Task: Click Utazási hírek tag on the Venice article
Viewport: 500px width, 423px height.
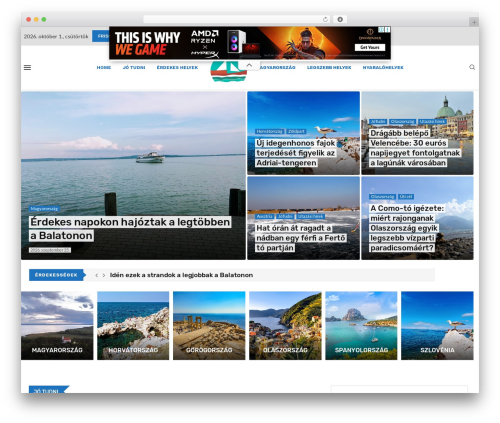Action: (x=432, y=122)
